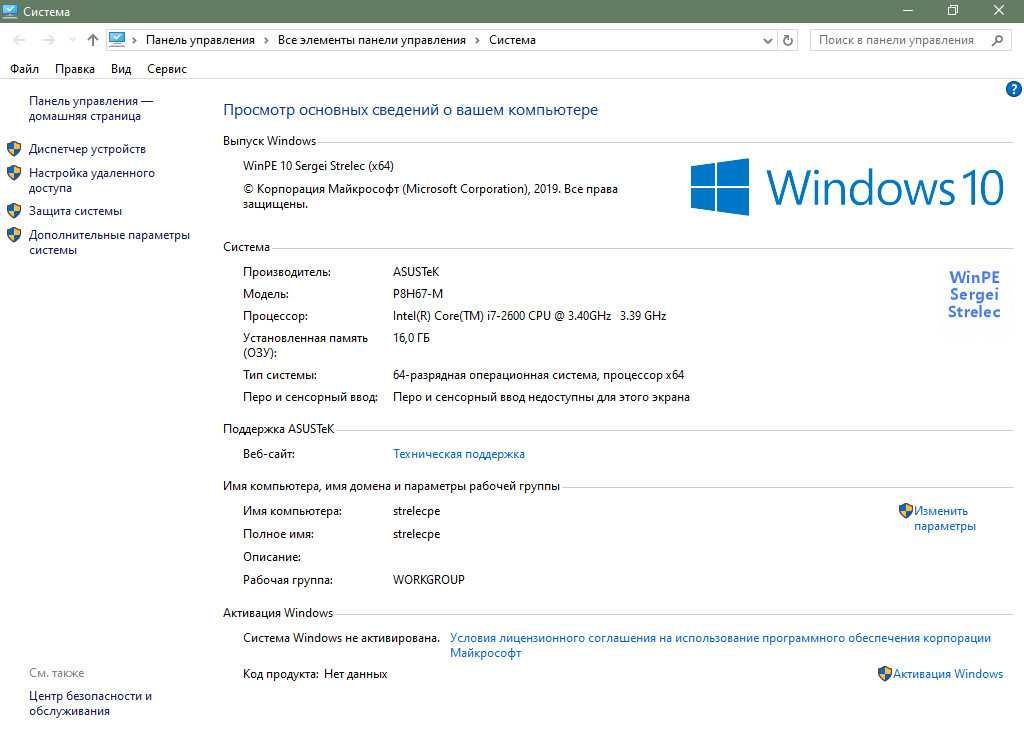The height and width of the screenshot is (737, 1024).
Task: Close the Система window
Action: coord(999,10)
